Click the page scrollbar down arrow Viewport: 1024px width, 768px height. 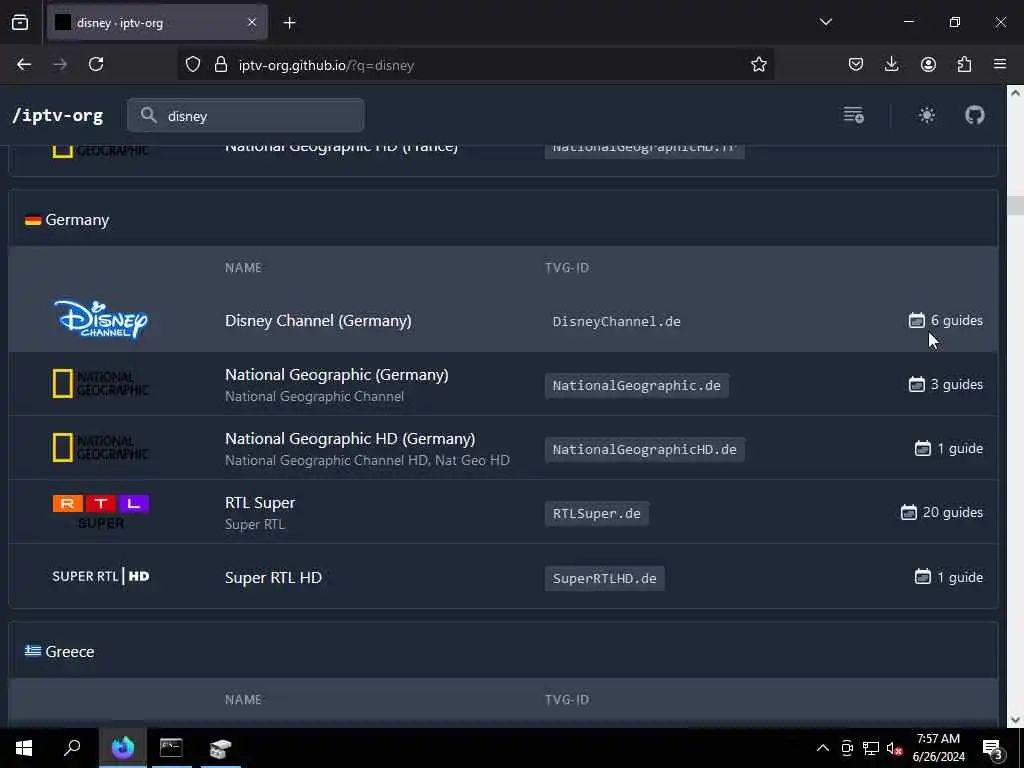tap(1015, 720)
